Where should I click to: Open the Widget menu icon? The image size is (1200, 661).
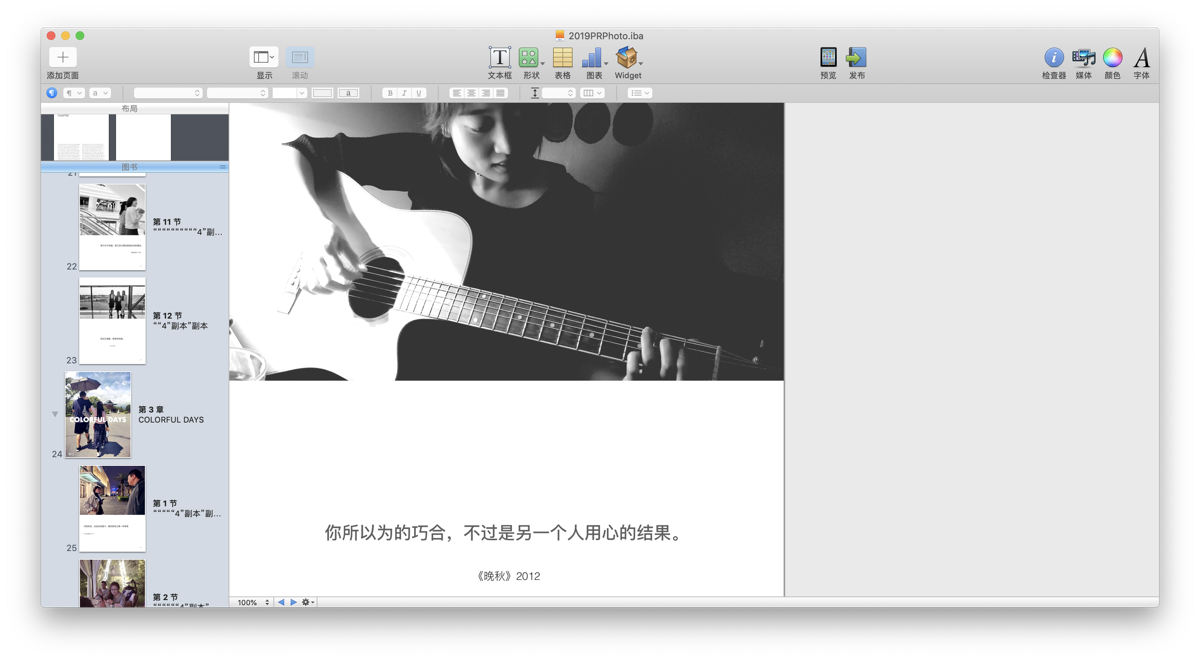(x=627, y=58)
